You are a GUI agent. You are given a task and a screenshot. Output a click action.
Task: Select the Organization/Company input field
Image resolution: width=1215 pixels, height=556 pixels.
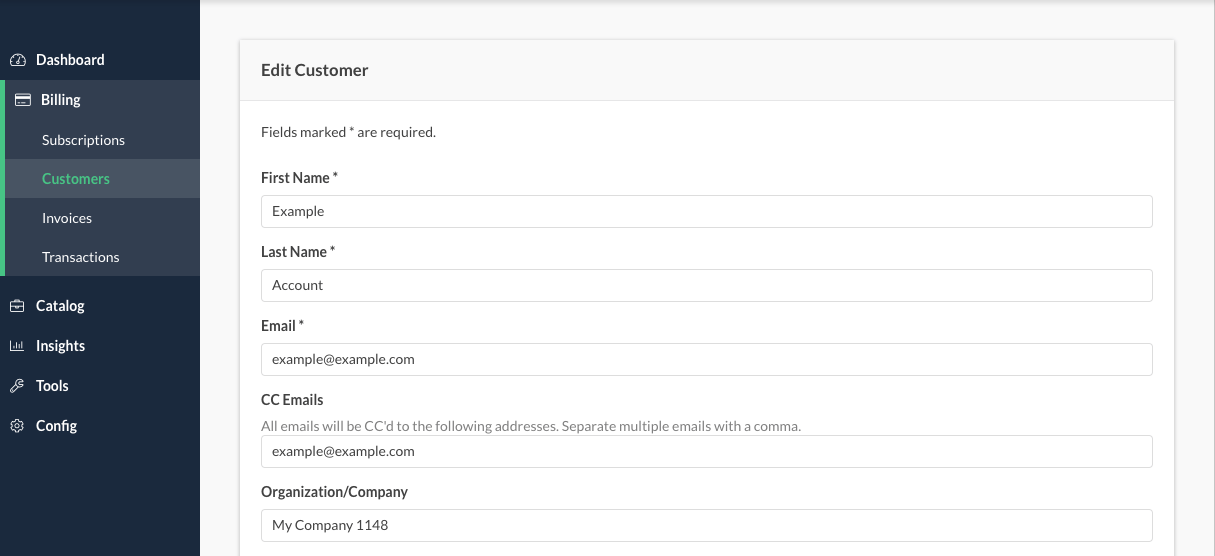click(x=706, y=525)
